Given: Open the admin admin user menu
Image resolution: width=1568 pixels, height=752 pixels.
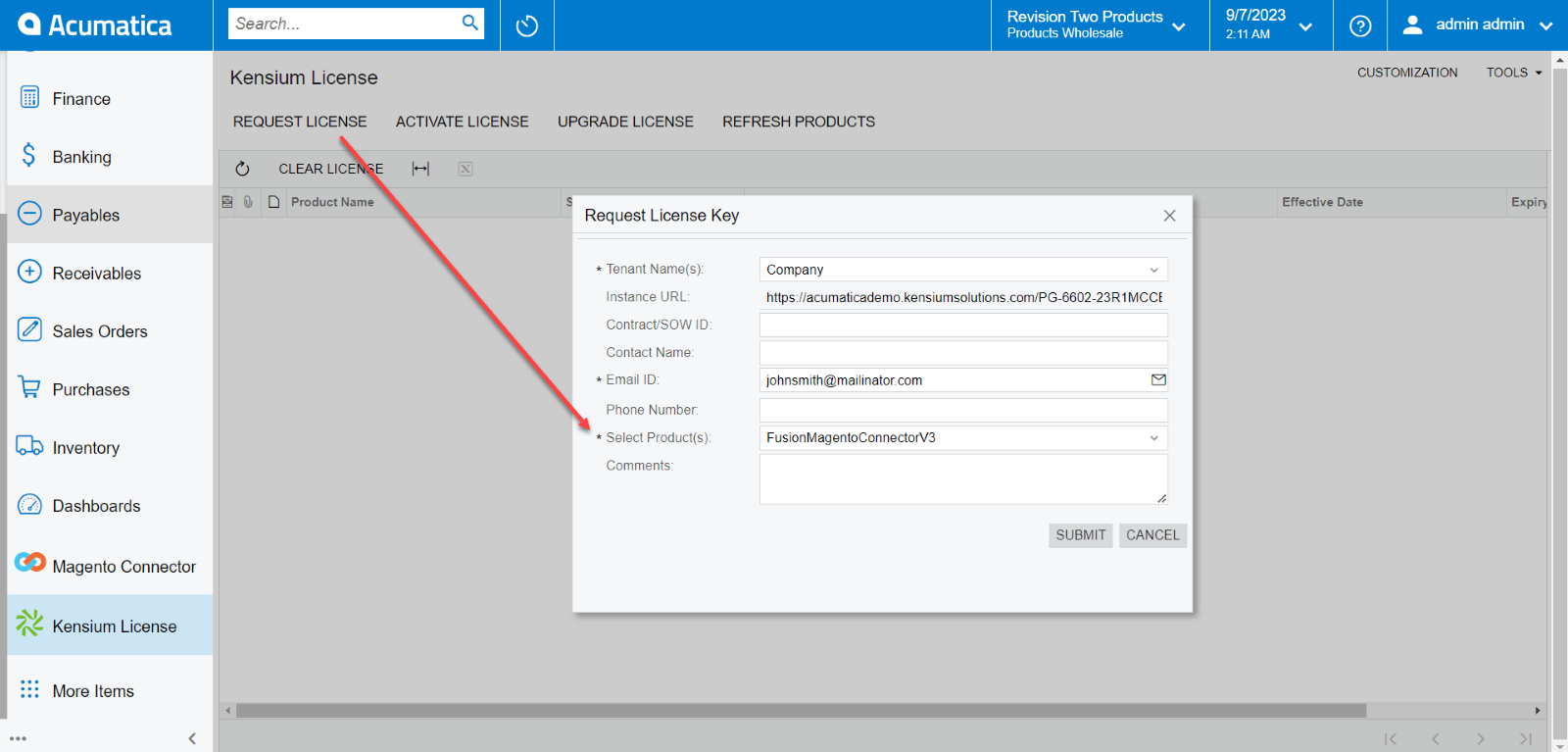Looking at the screenshot, I should pyautogui.click(x=1478, y=25).
